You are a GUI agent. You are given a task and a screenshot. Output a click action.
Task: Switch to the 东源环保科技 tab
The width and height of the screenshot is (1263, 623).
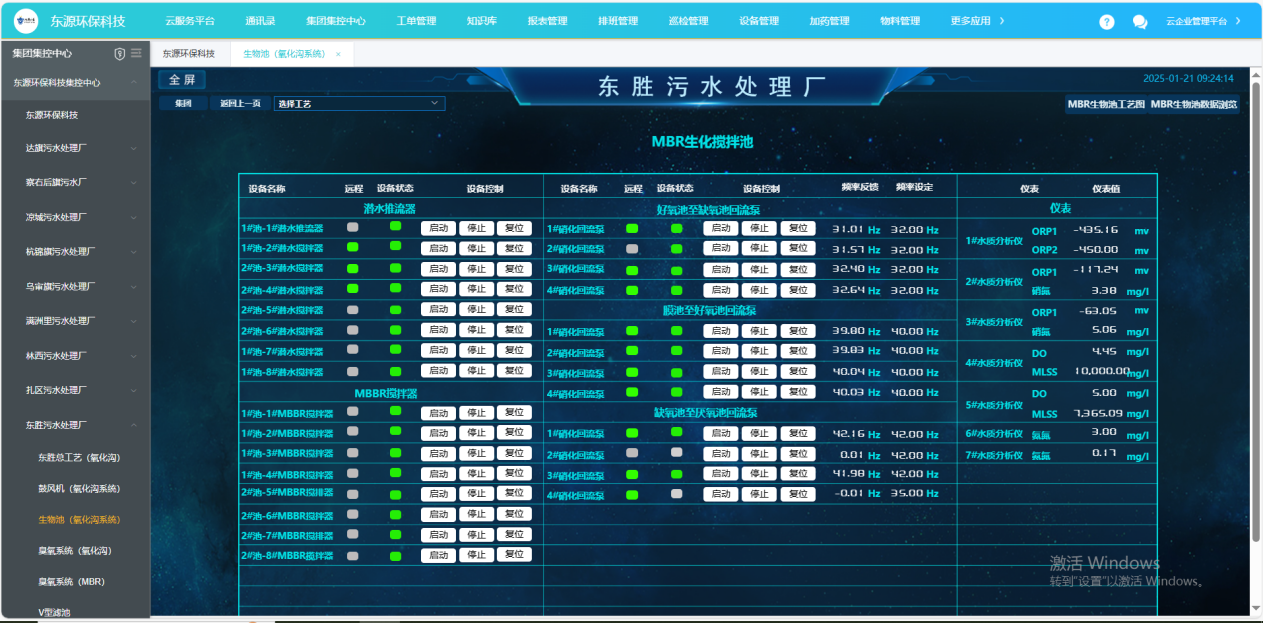tap(189, 54)
